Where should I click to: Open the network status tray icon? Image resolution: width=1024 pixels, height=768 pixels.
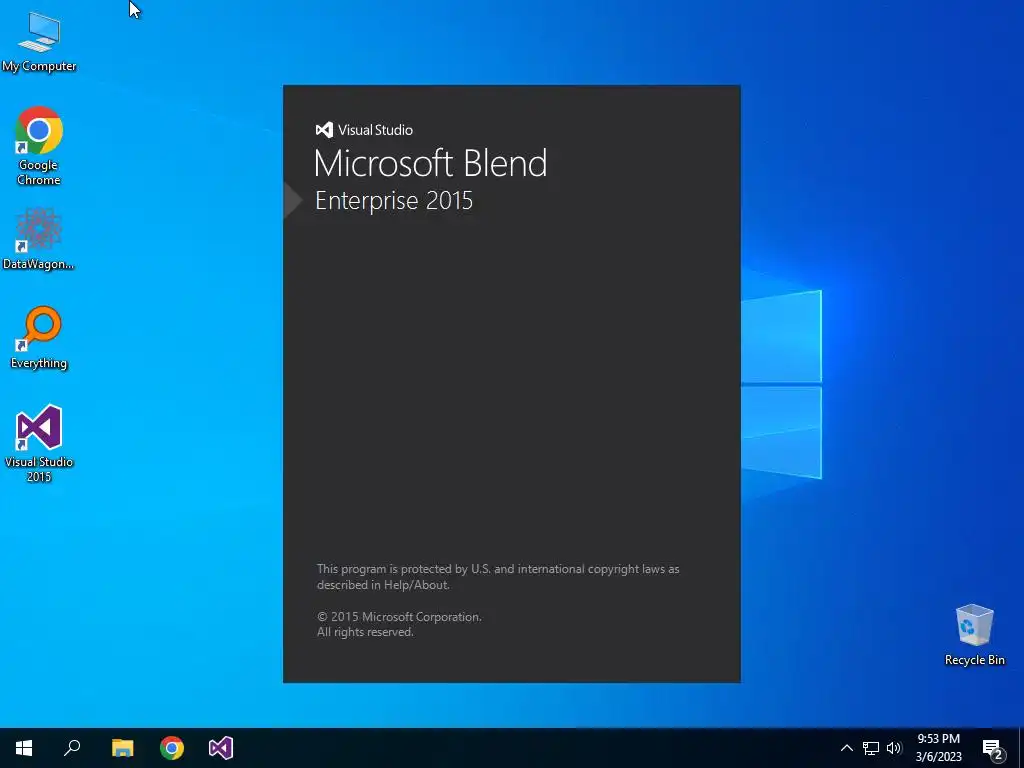point(871,748)
